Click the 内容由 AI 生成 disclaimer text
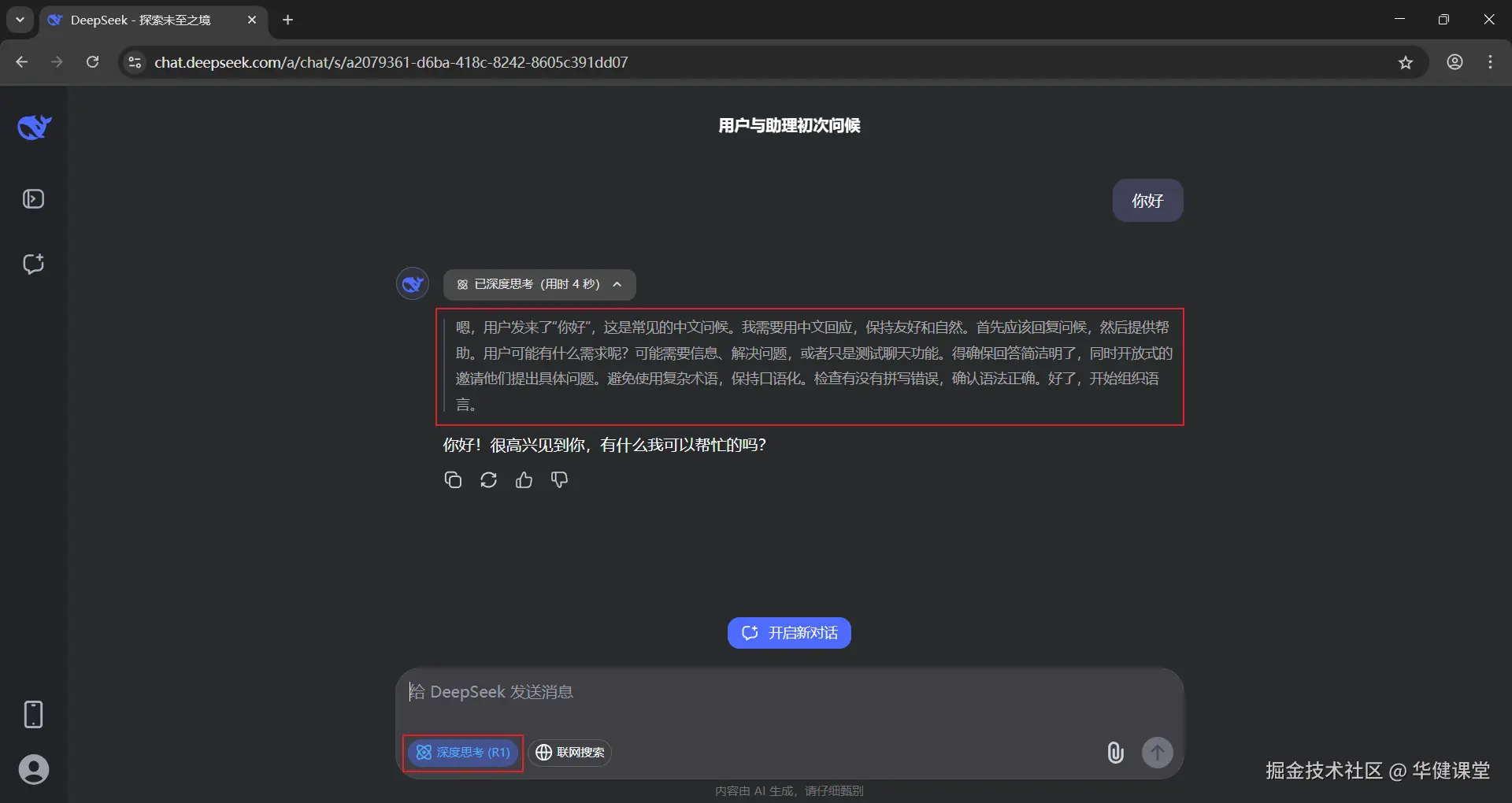This screenshot has width=1512, height=803. click(789, 790)
